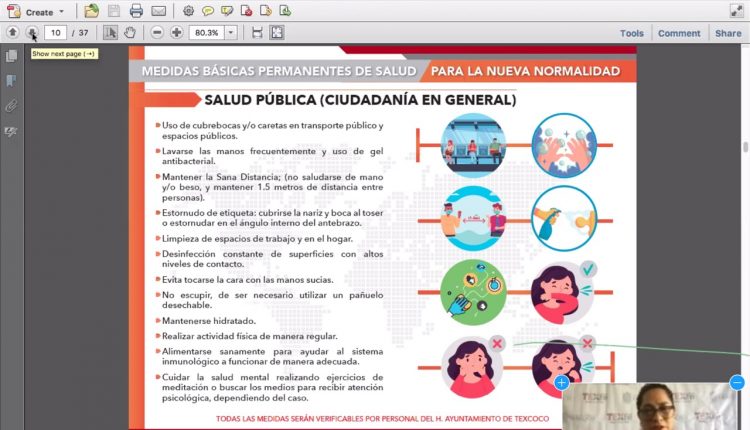Click the Show next page arrow
The image size is (750, 430).
coord(31,33)
